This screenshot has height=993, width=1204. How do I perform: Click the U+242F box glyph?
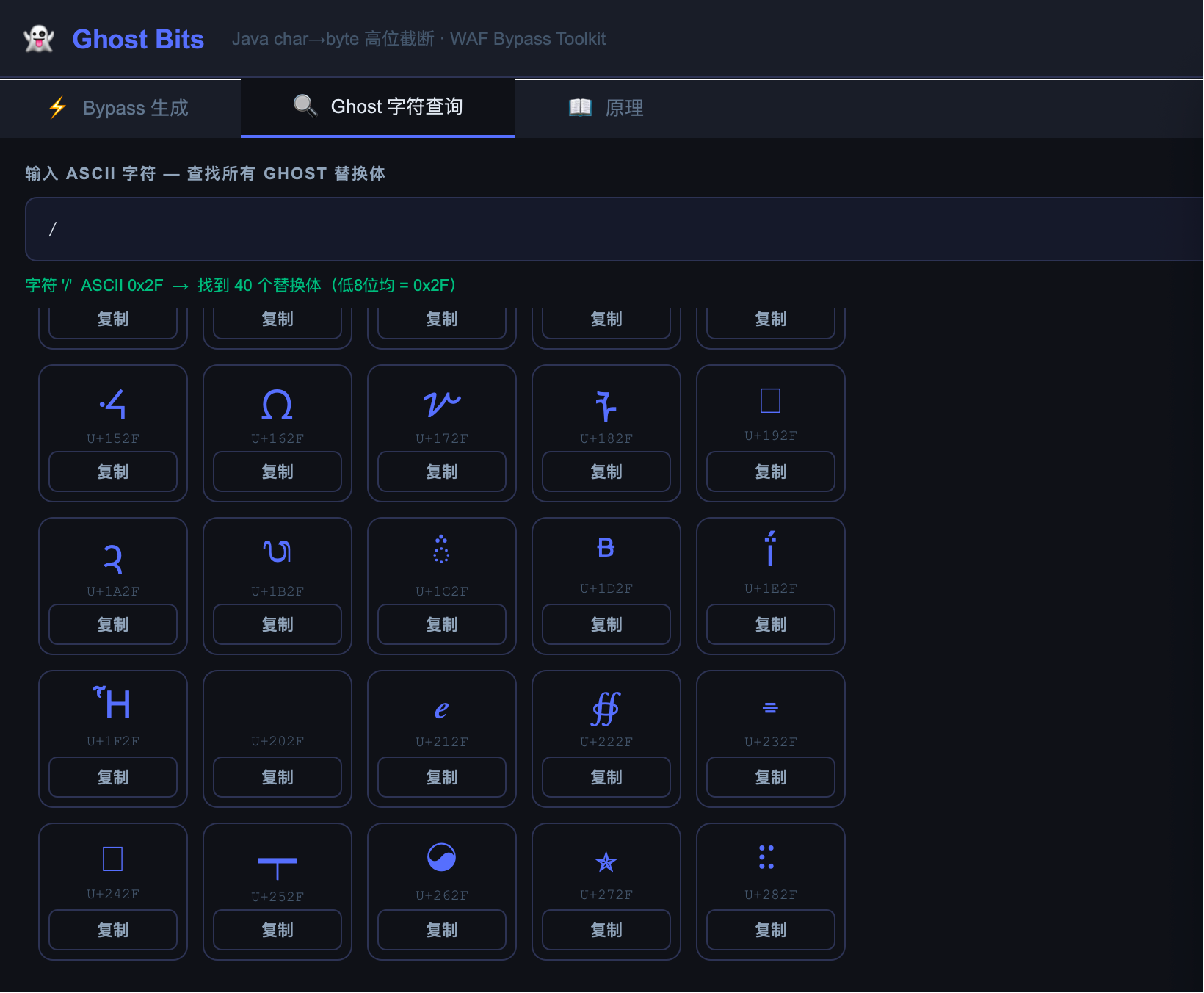113,859
